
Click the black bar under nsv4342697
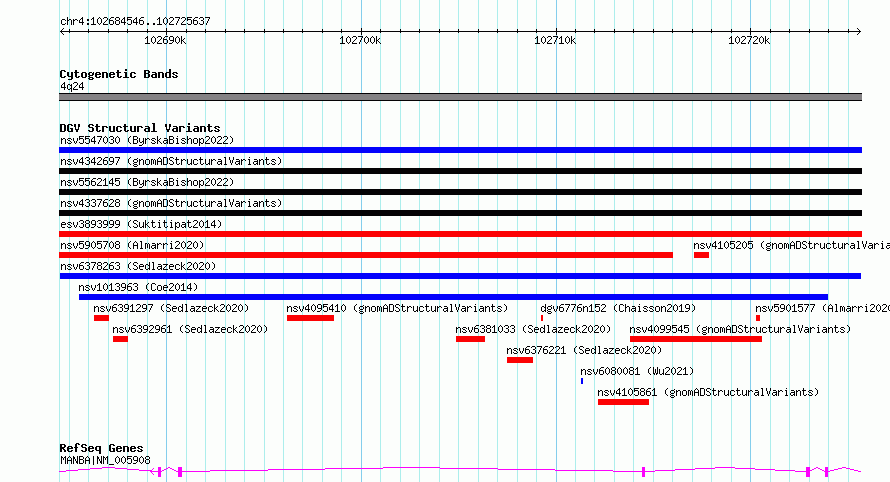pos(460,171)
